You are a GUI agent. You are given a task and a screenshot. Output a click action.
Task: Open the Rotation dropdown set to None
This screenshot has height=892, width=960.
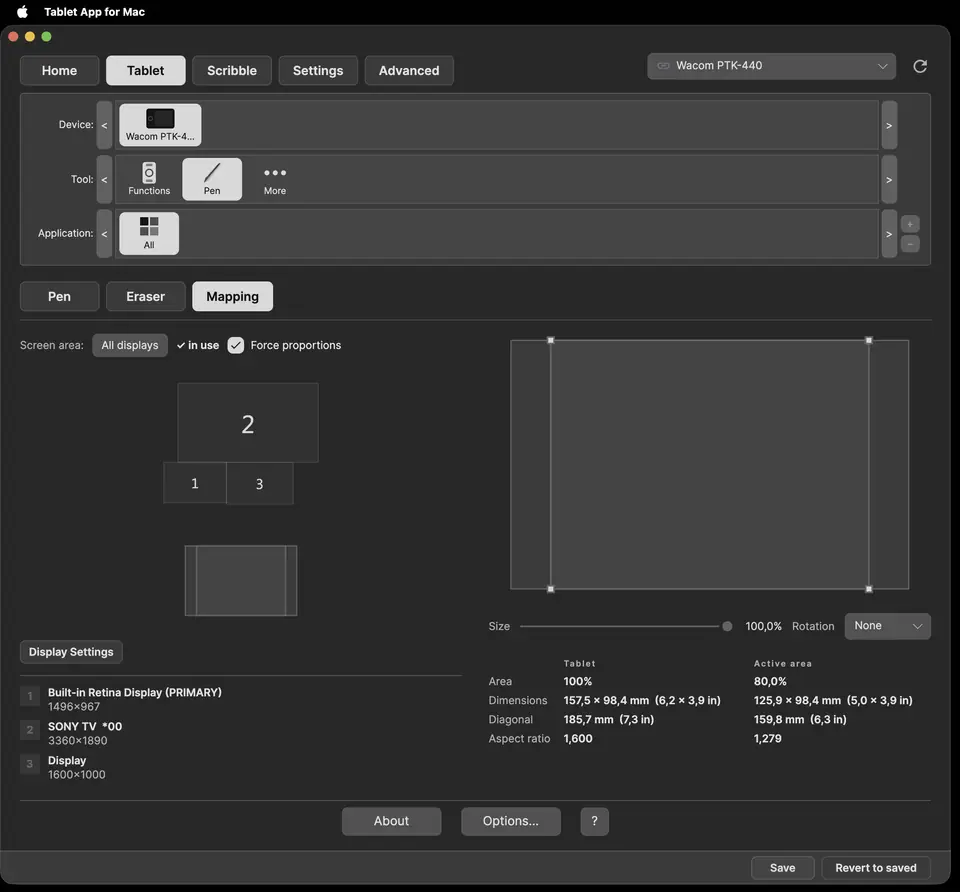[x=887, y=626]
